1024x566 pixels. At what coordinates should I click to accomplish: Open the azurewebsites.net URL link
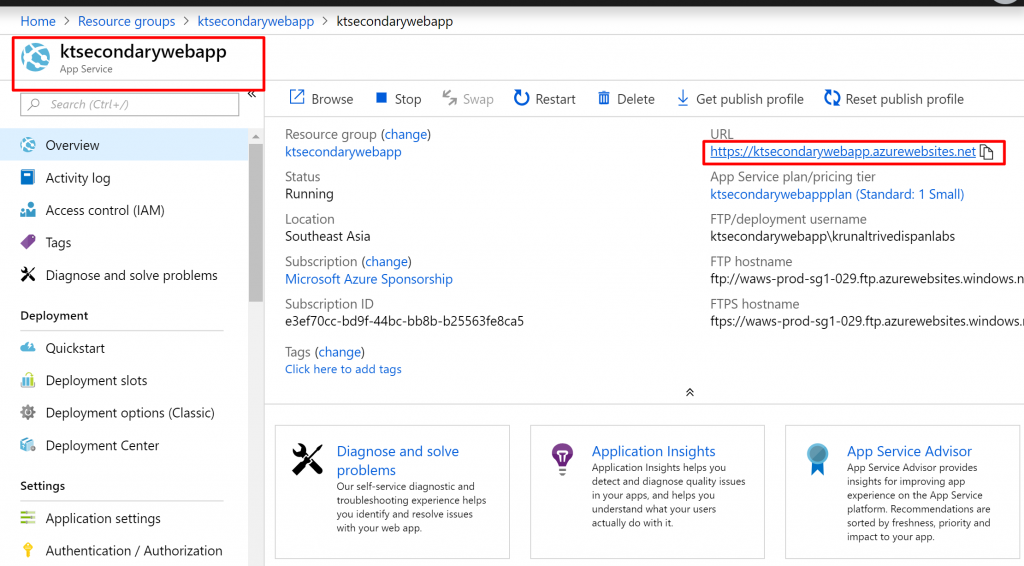pyautogui.click(x=842, y=151)
